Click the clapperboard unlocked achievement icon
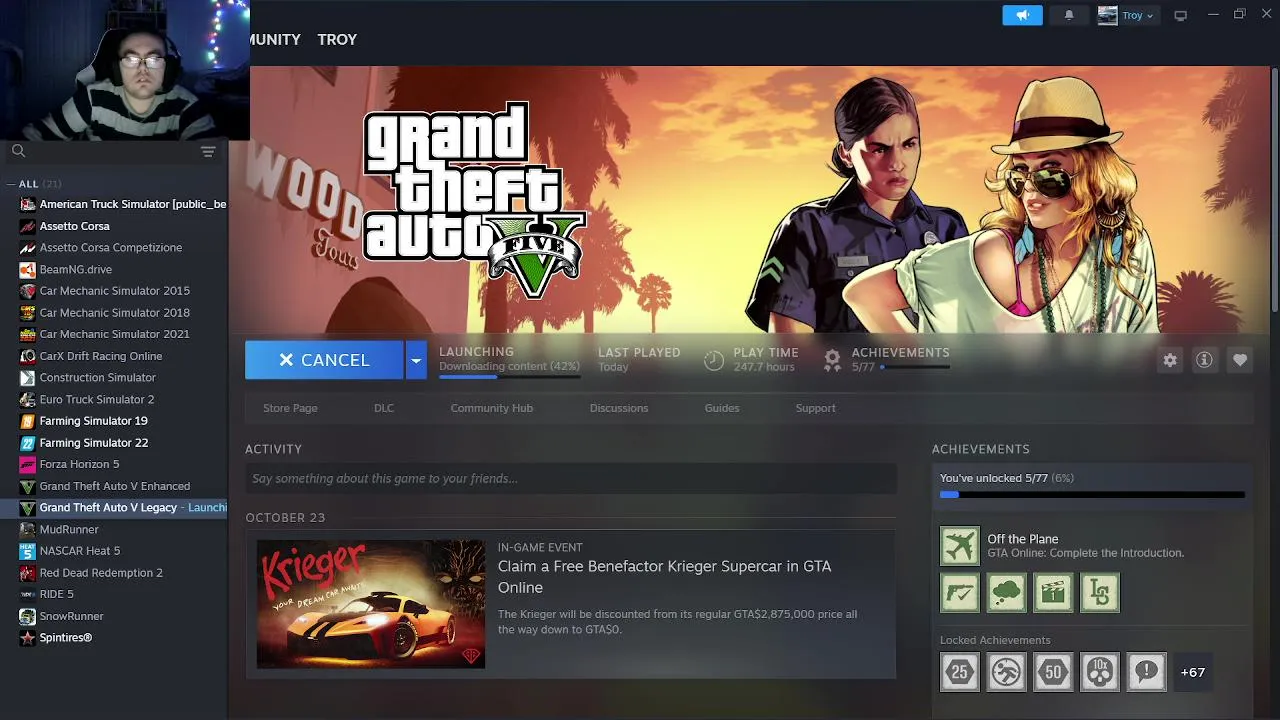Screen dimensions: 1280x720 tap(1053, 593)
